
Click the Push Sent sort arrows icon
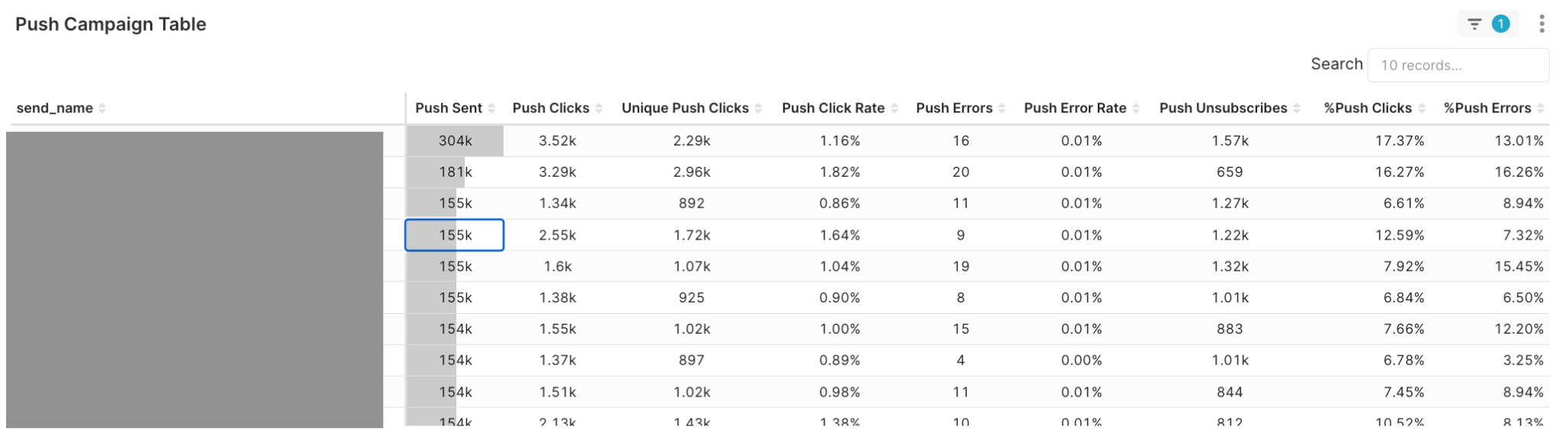(x=492, y=109)
